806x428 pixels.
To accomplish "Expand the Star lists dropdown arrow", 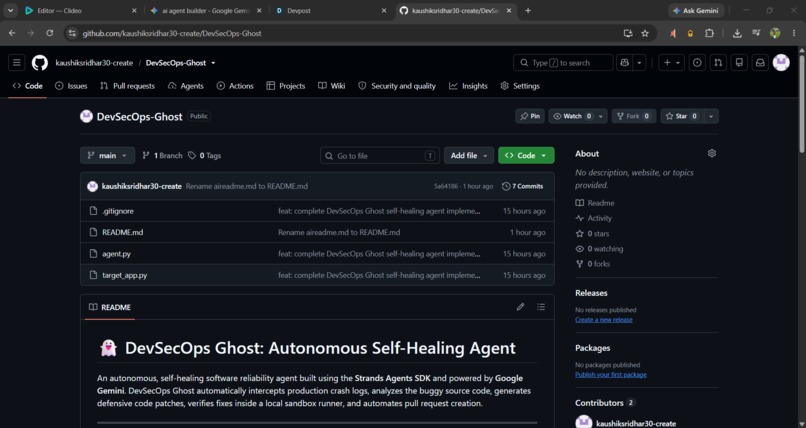I will point(711,116).
